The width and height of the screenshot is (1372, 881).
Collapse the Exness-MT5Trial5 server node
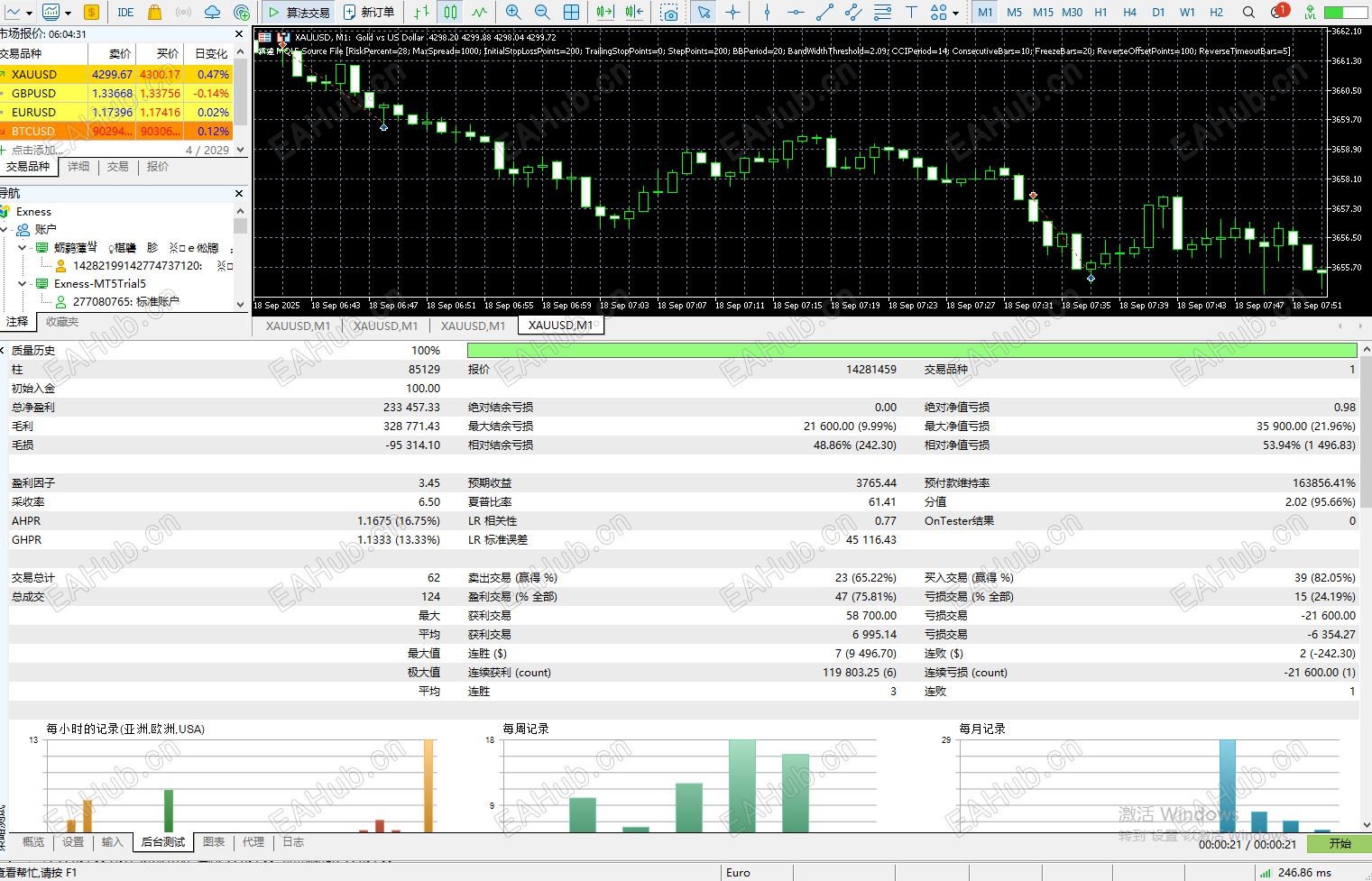point(23,283)
